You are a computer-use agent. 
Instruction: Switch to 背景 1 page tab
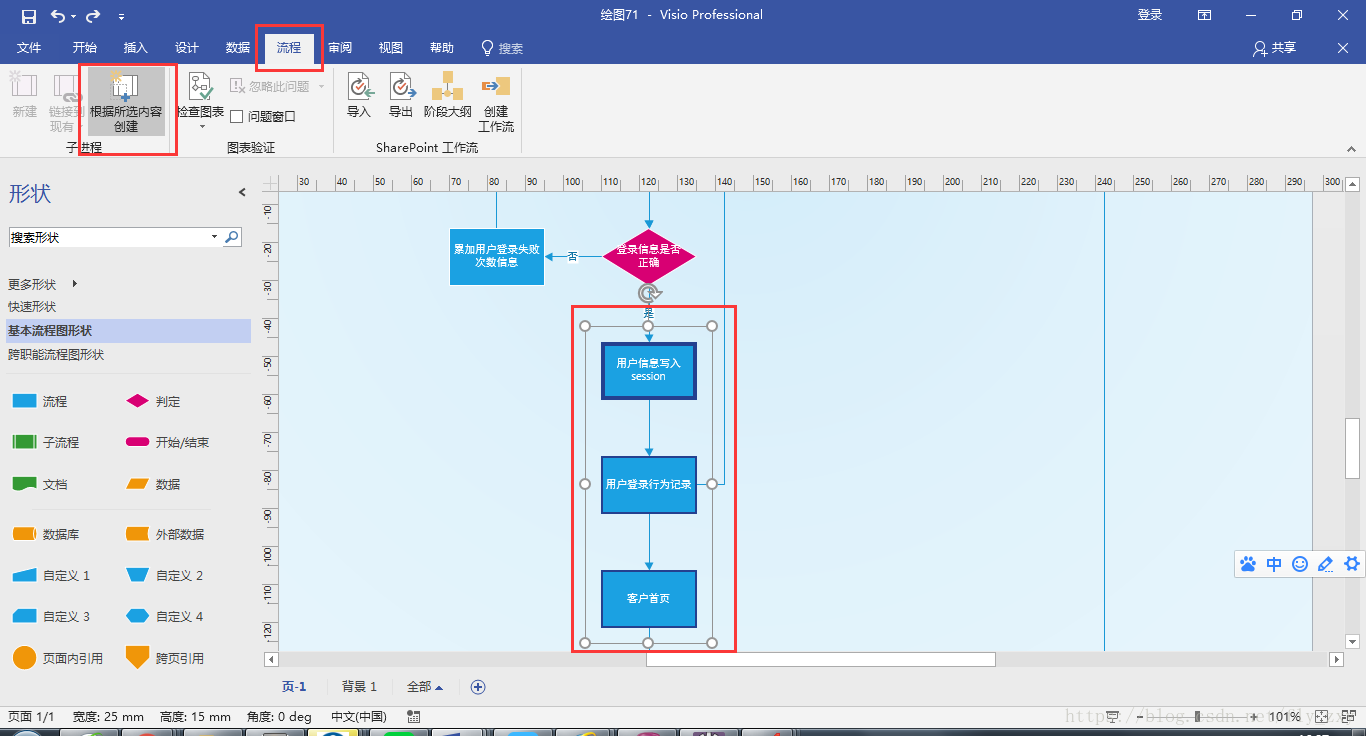tap(359, 687)
